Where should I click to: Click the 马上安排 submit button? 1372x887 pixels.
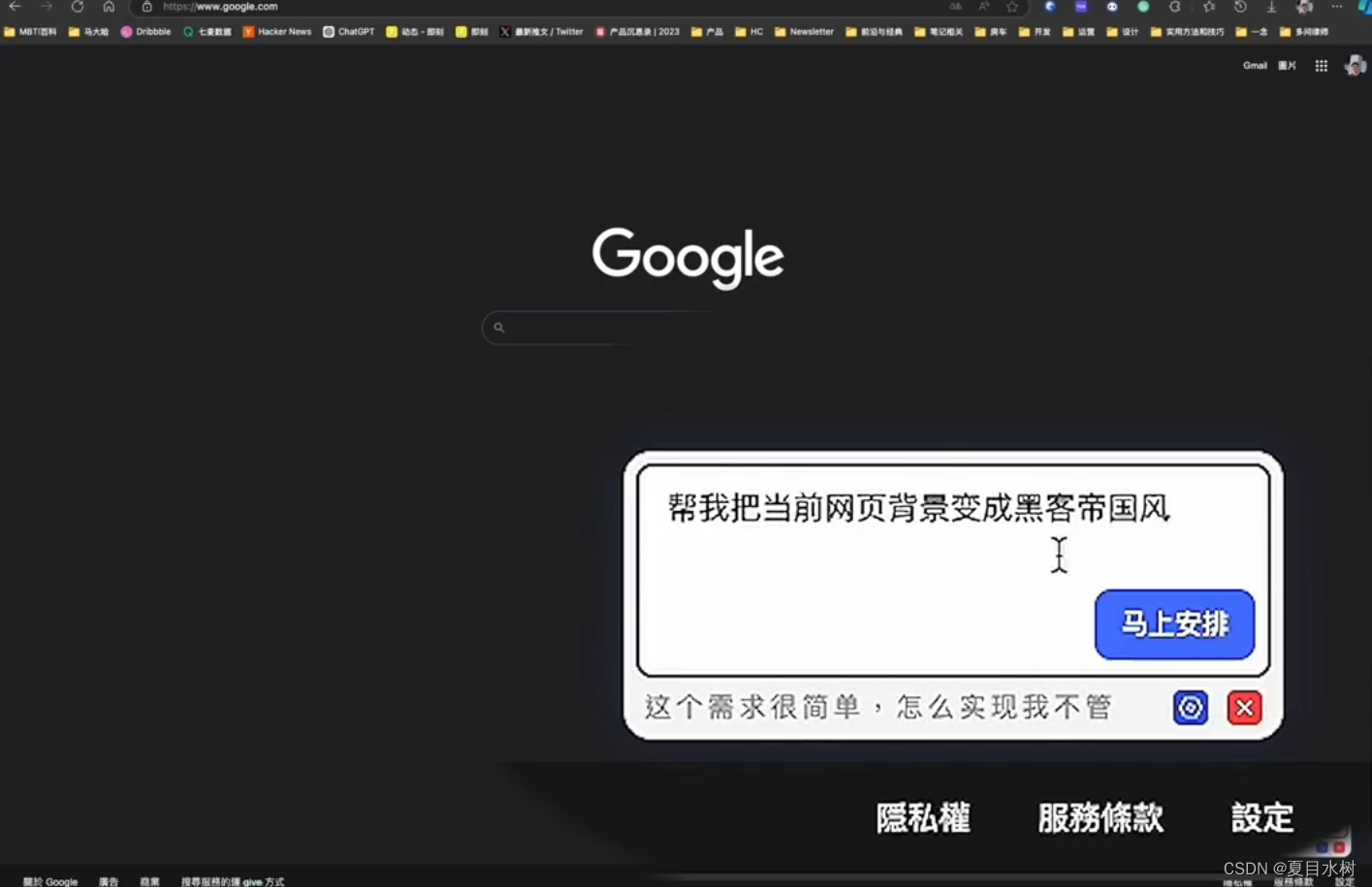pos(1174,624)
